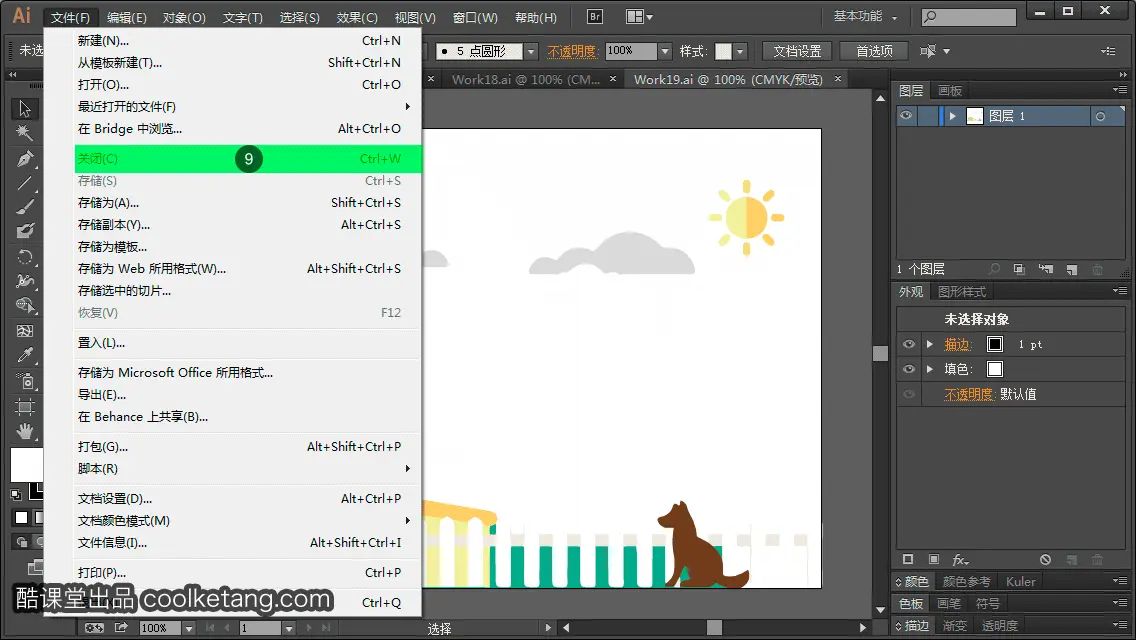This screenshot has height=640, width=1136.
Task: Open Adobe Bridge via Br icon
Action: 595,17
